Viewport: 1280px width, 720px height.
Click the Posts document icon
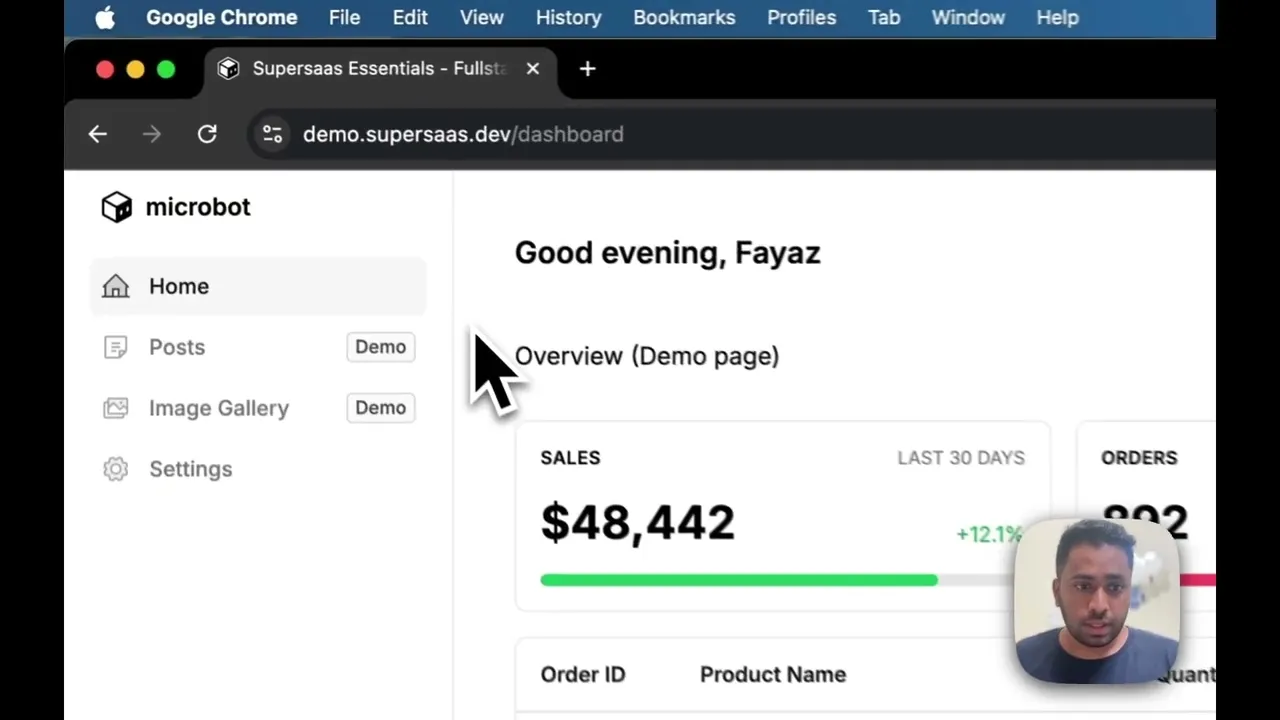[116, 347]
